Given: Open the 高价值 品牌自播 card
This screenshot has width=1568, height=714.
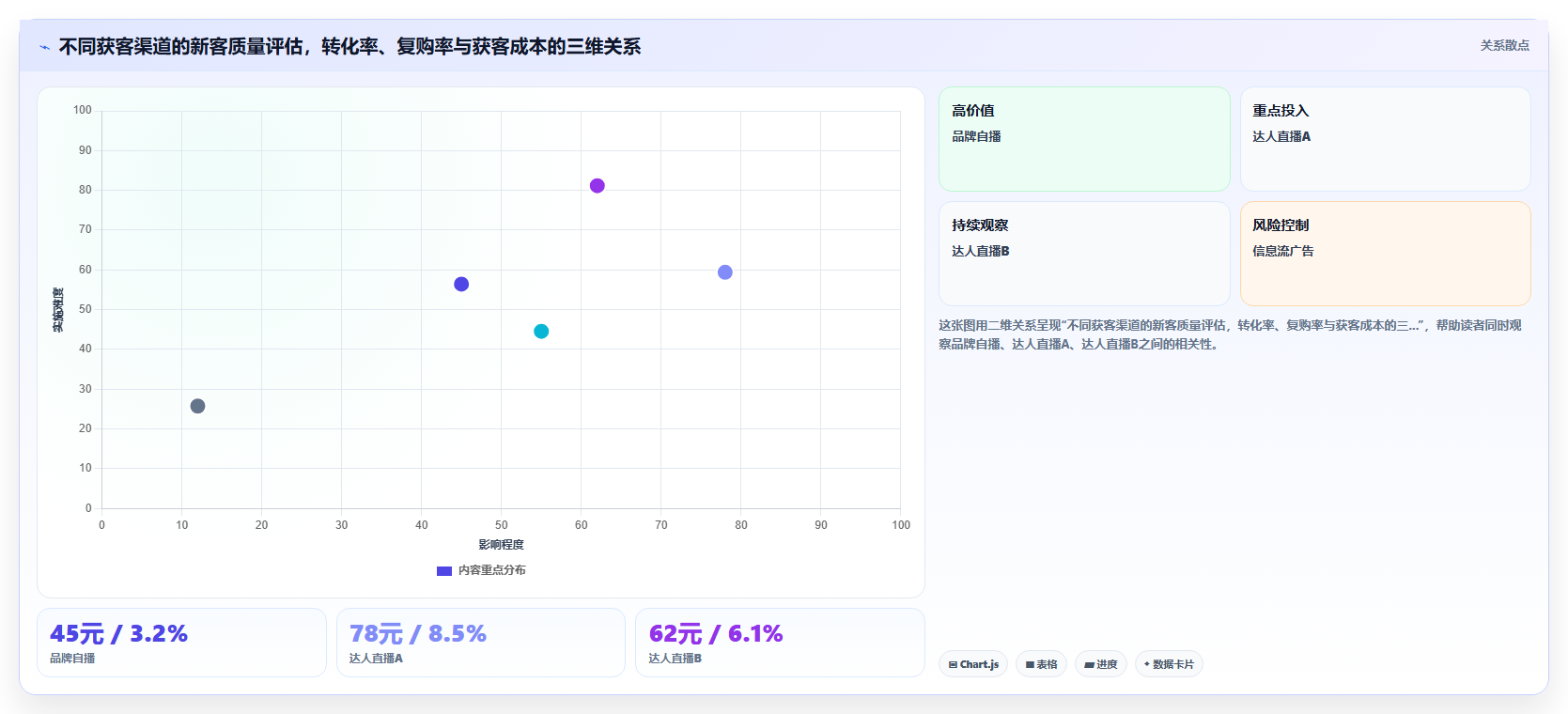Looking at the screenshot, I should click(x=1084, y=139).
